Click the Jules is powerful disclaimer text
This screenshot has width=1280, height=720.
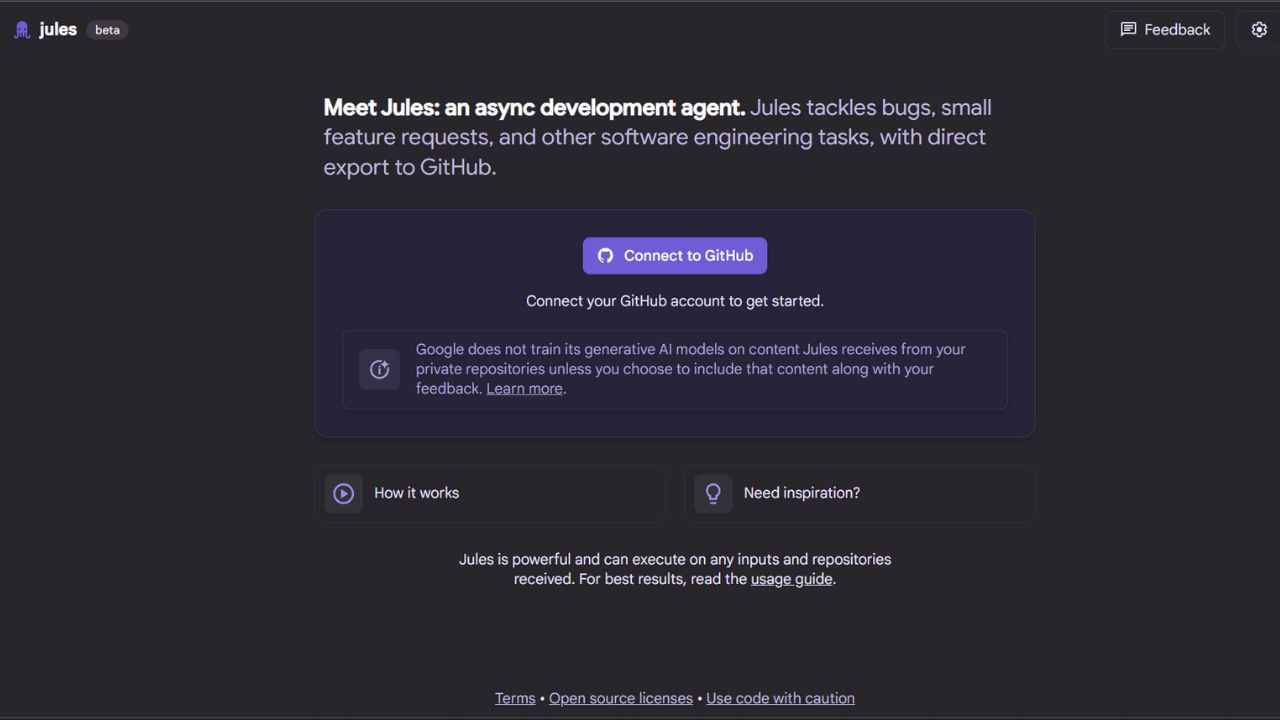[675, 569]
